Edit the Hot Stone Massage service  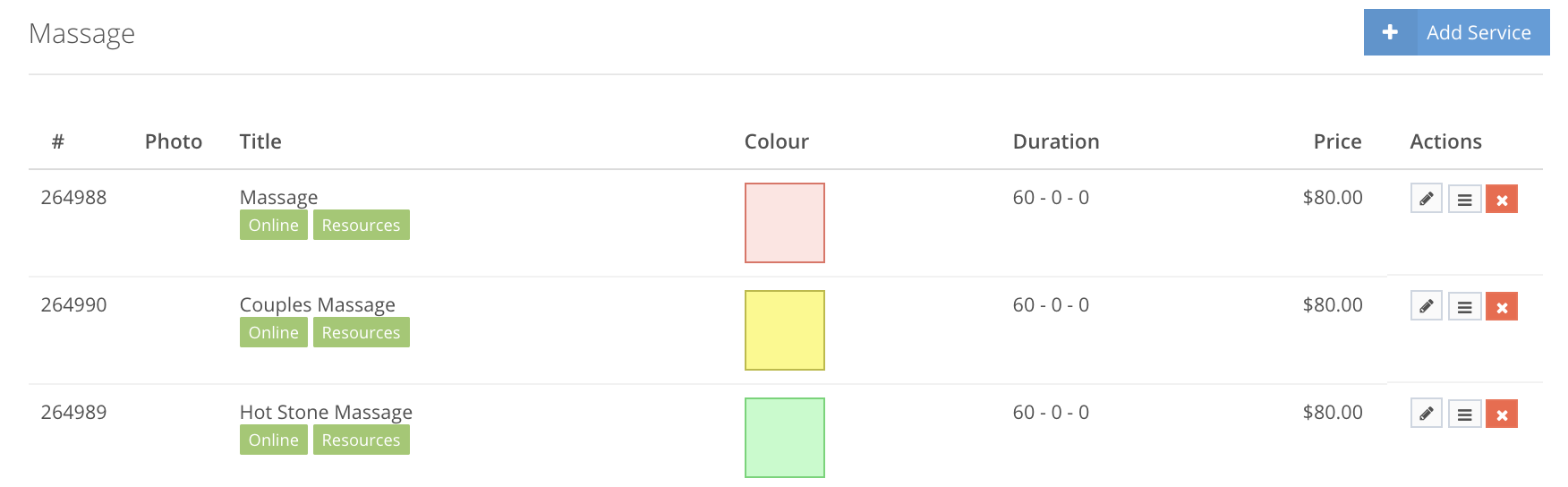pyautogui.click(x=1426, y=414)
